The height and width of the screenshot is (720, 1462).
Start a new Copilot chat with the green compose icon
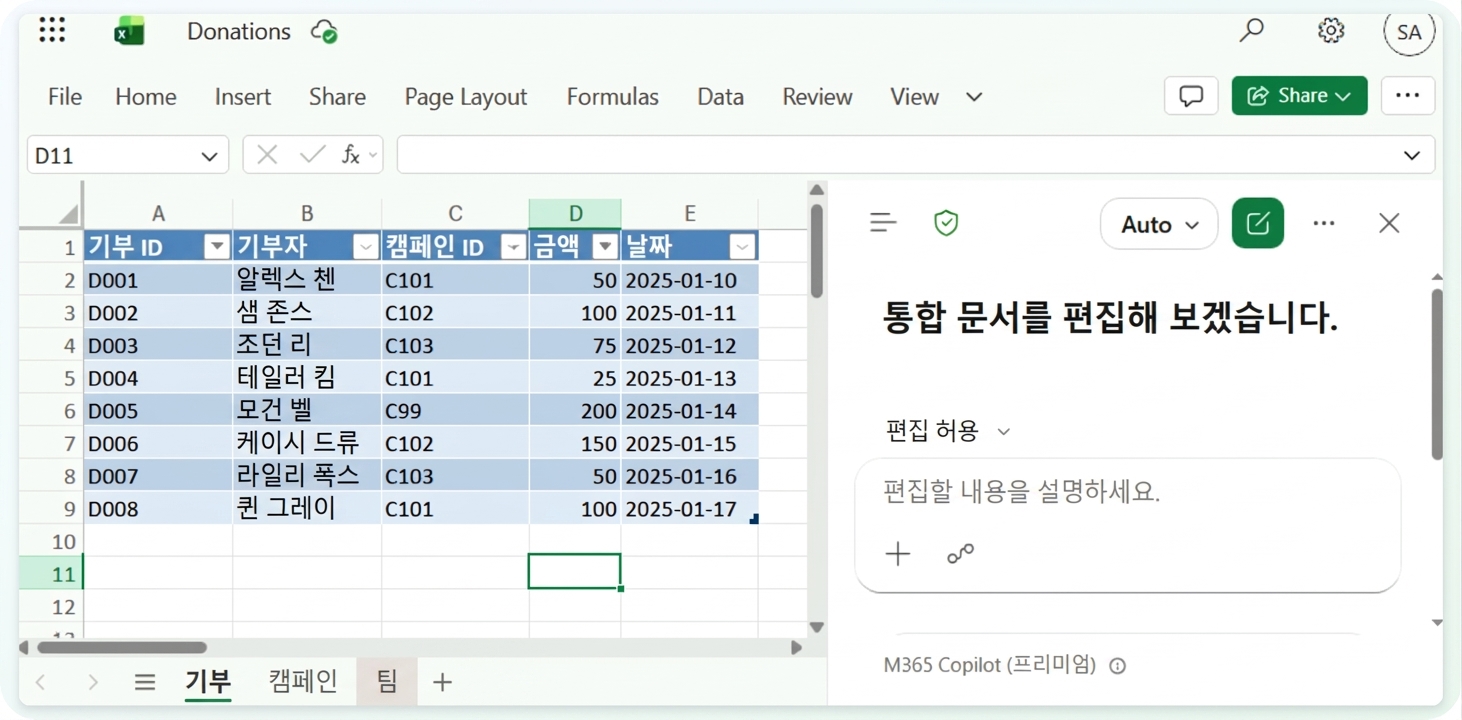coord(1258,223)
